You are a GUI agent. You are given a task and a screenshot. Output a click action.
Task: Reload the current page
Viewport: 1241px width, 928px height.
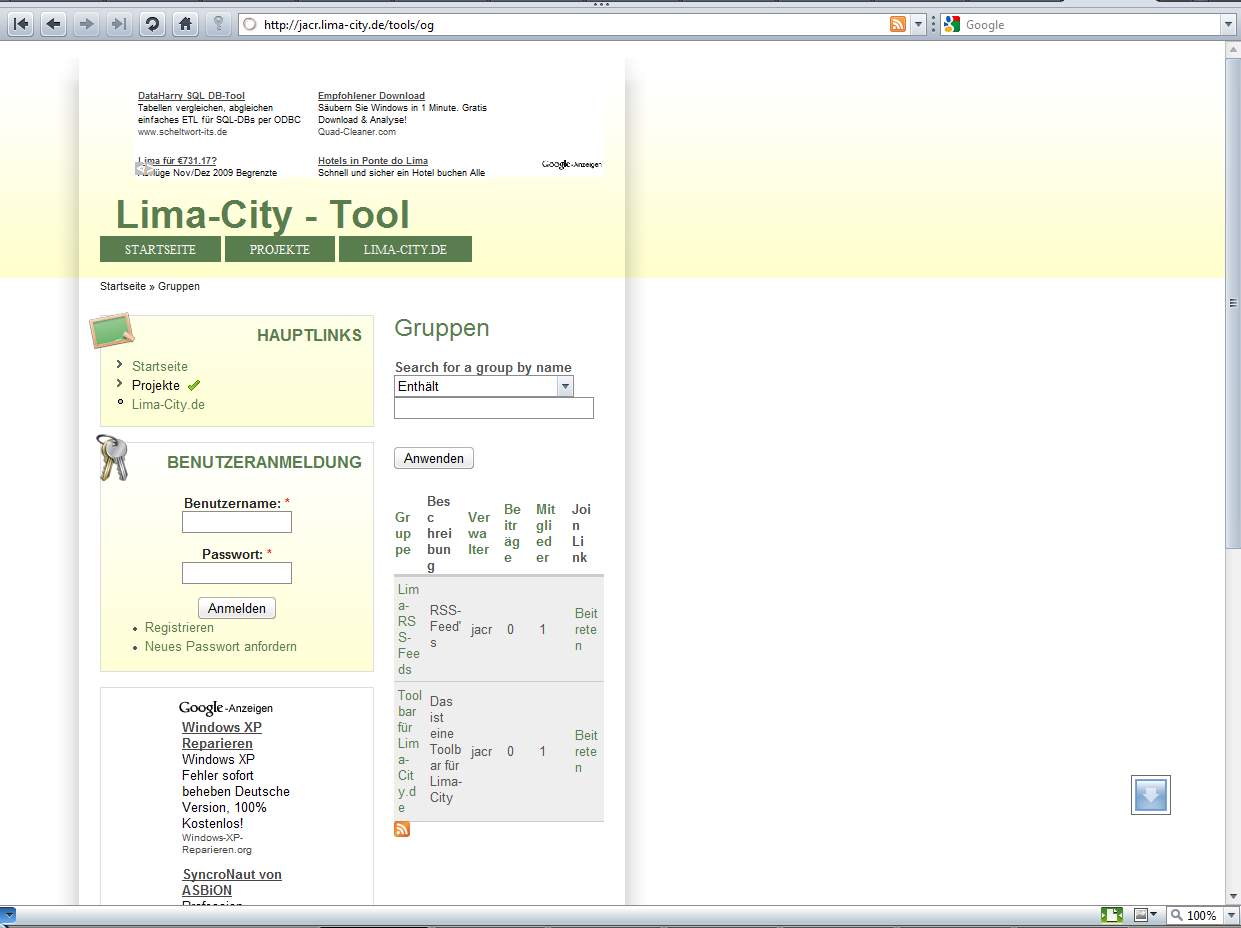[151, 24]
